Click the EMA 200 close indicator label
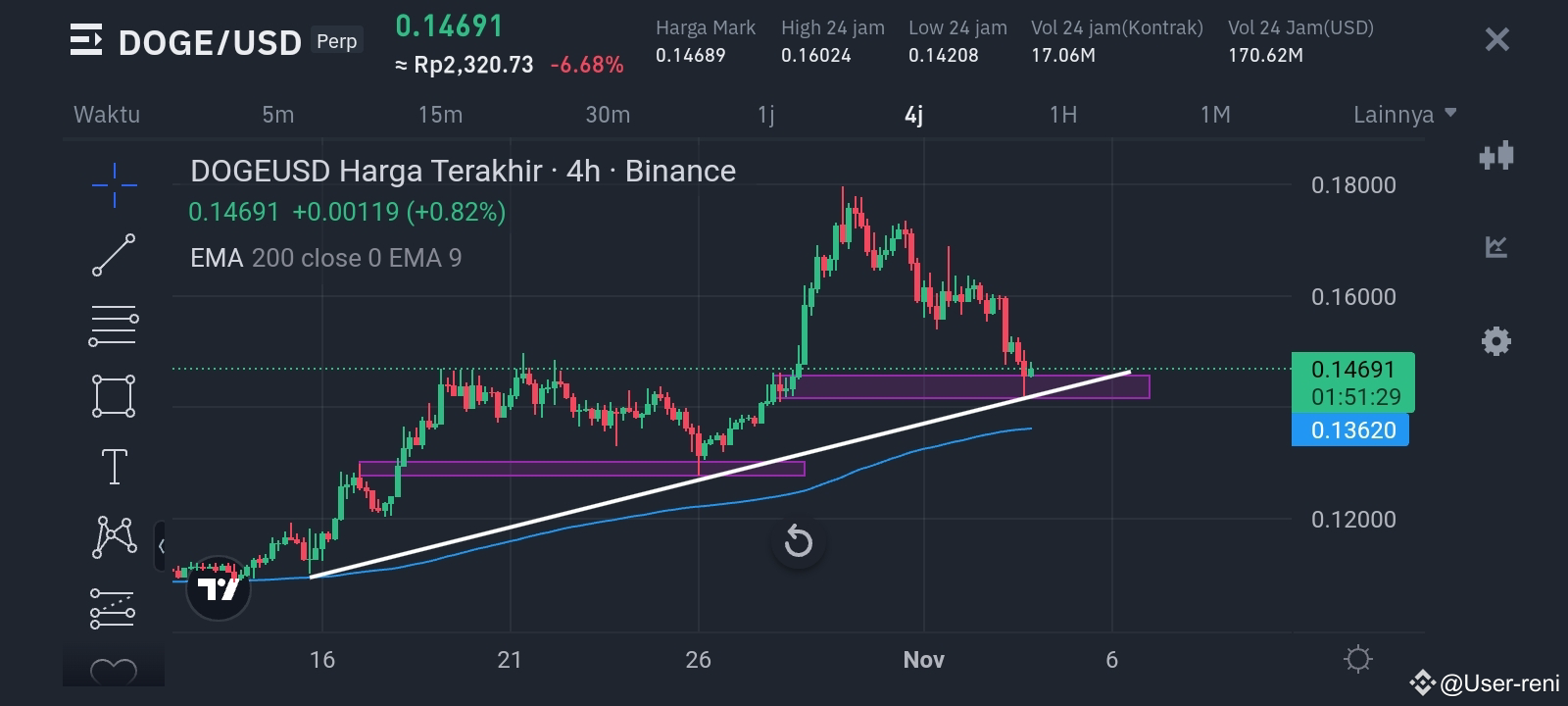 286,258
